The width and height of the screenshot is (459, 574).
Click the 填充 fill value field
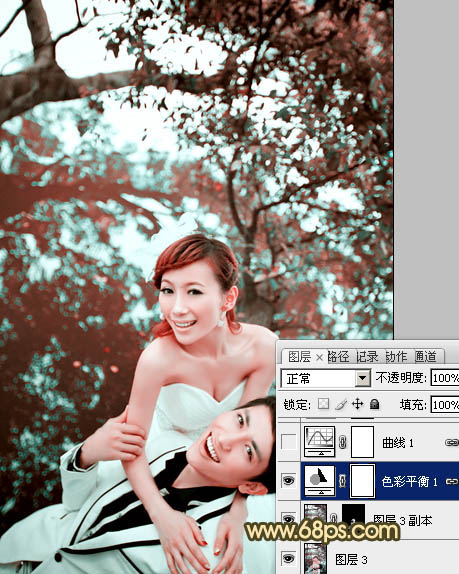pyautogui.click(x=445, y=405)
